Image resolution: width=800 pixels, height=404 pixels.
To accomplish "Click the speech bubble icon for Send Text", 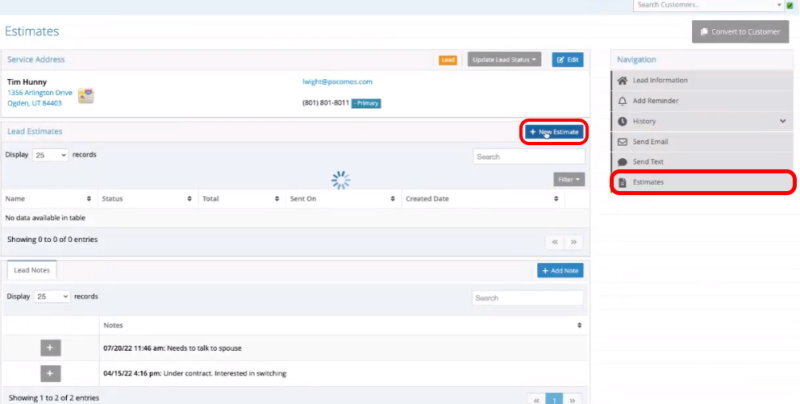I will tap(623, 162).
